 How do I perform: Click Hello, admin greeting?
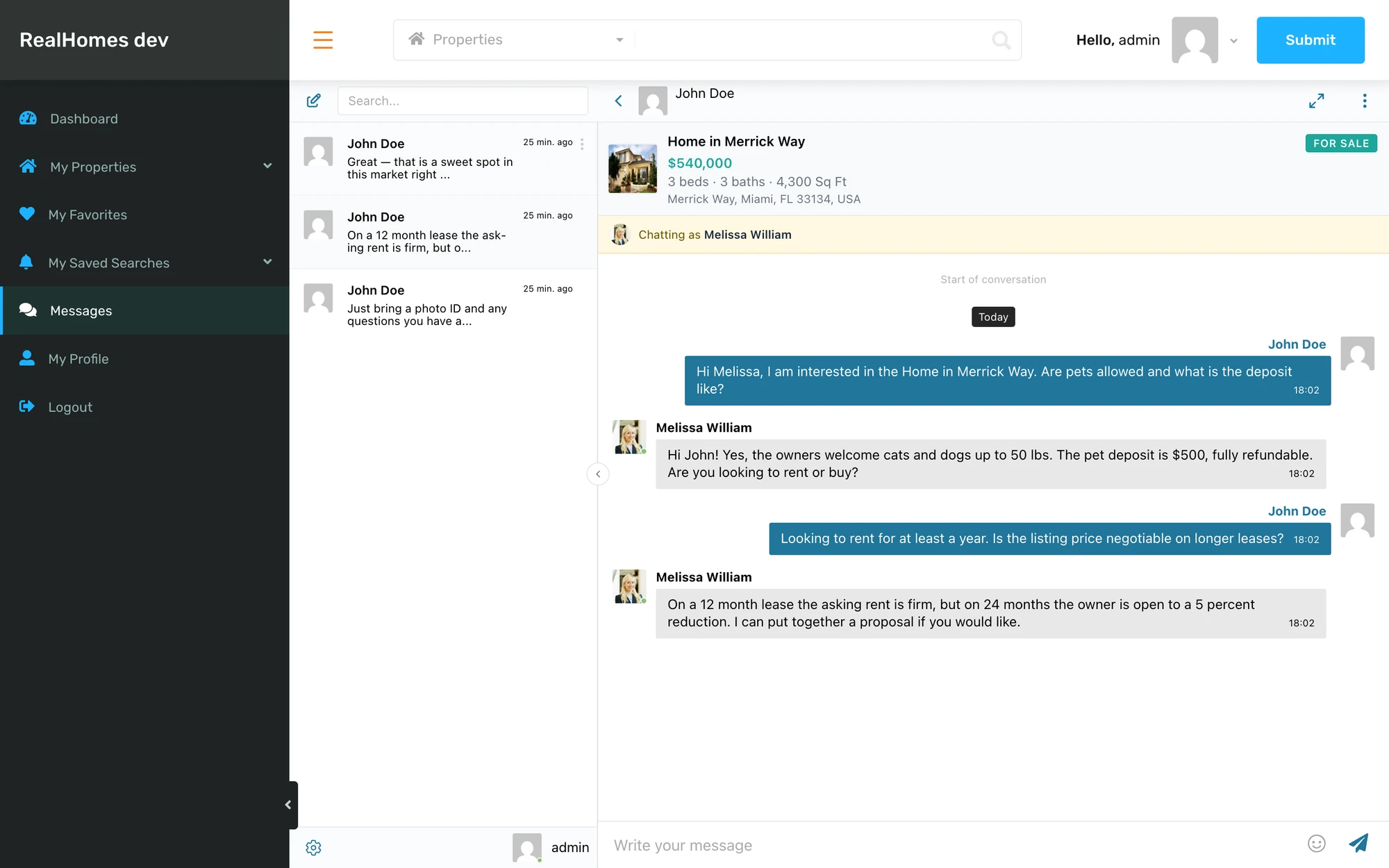[1117, 40]
